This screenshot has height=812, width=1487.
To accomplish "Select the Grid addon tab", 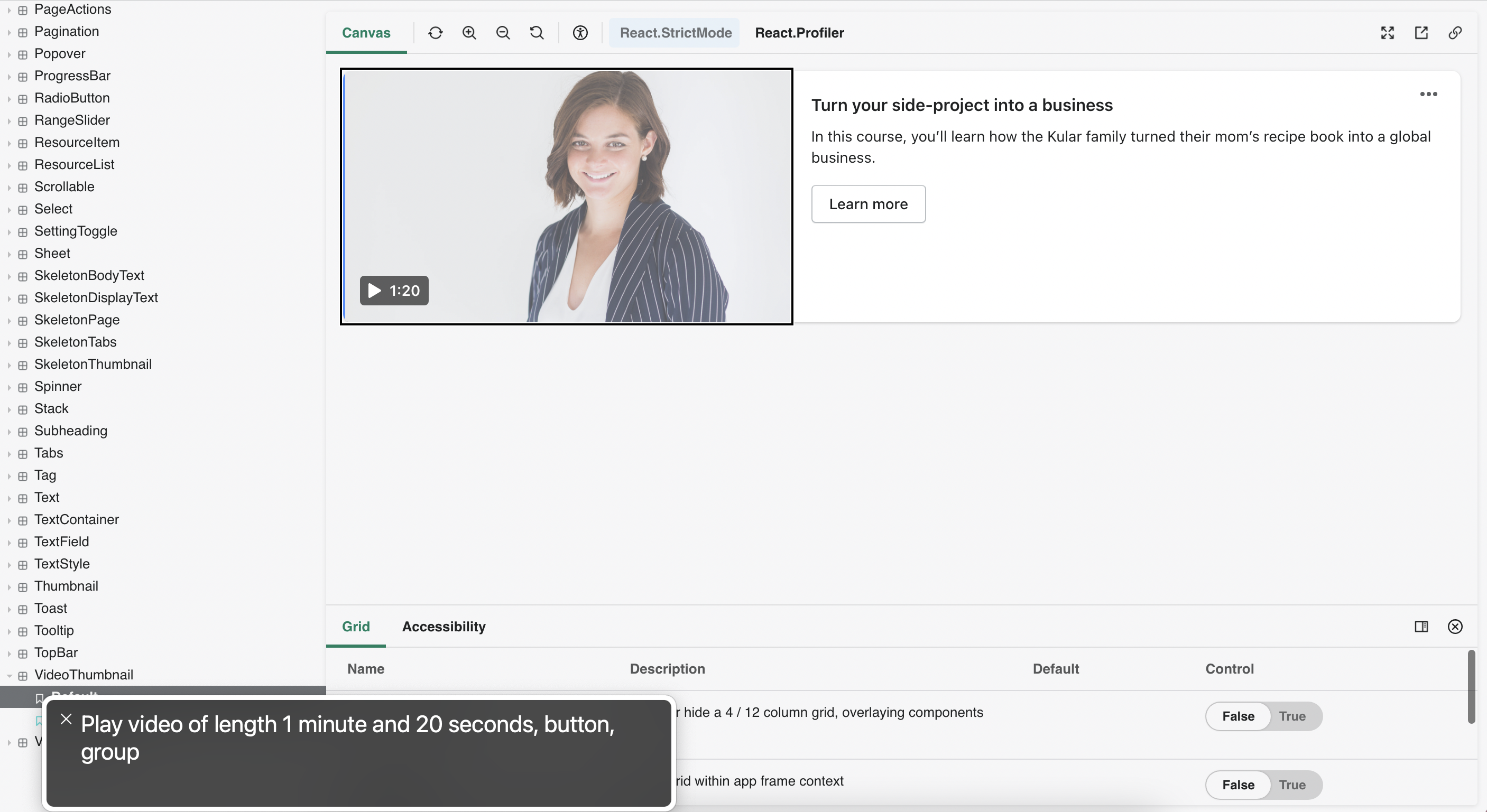I will pyautogui.click(x=356, y=626).
